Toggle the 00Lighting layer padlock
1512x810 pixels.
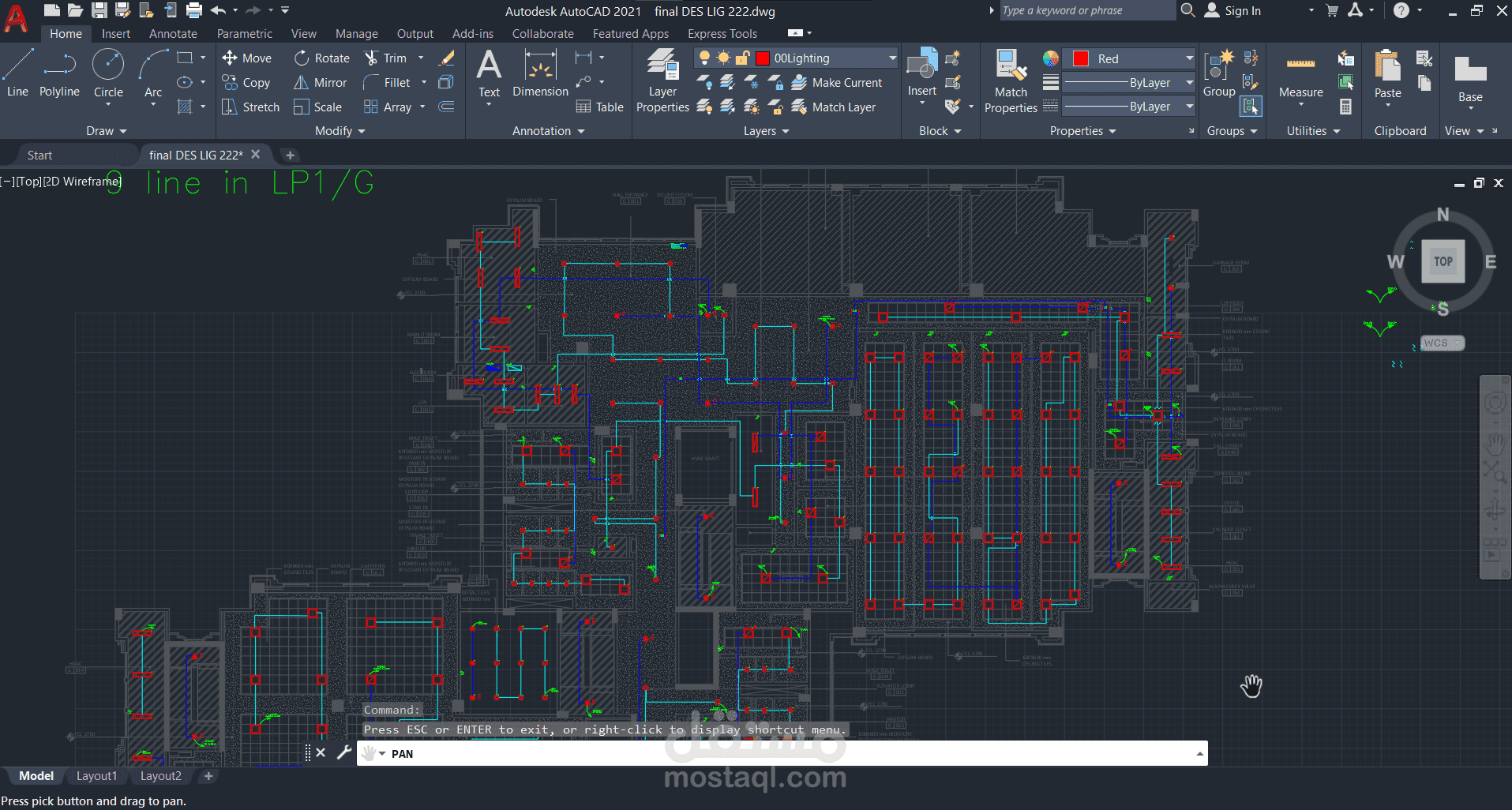coord(742,58)
